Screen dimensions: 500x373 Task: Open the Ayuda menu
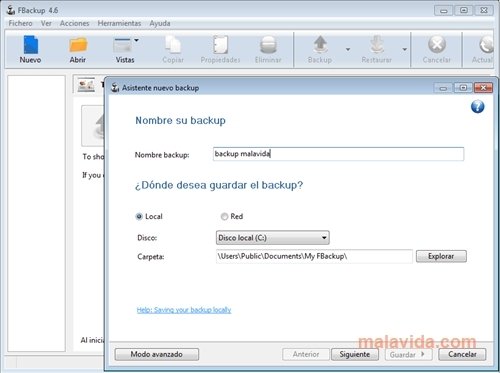click(160, 23)
